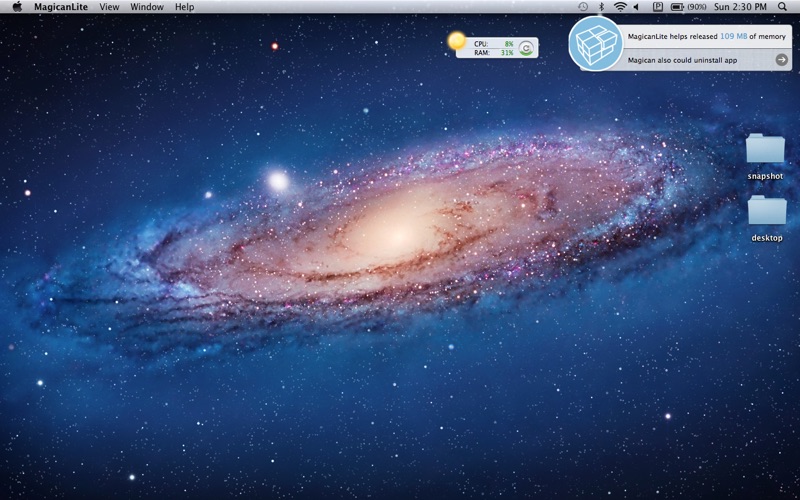Click the blue cubes Magican icon

coord(596,43)
